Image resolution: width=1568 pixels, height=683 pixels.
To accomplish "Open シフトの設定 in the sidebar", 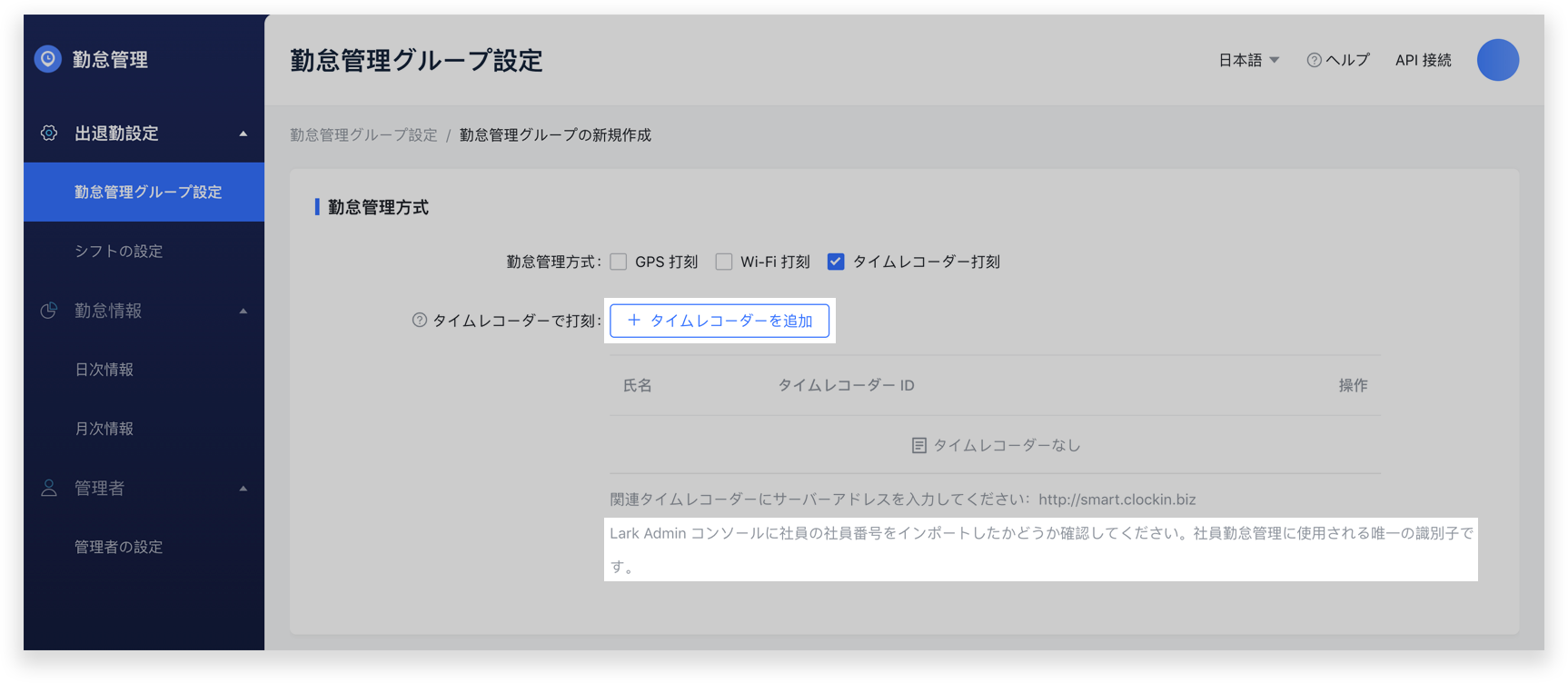I will (119, 252).
